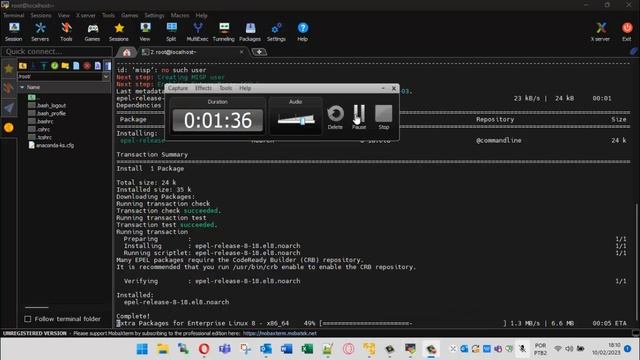Open the orange Sftp sidebar tab
The width and height of the screenshot is (640, 360).
tap(9, 128)
